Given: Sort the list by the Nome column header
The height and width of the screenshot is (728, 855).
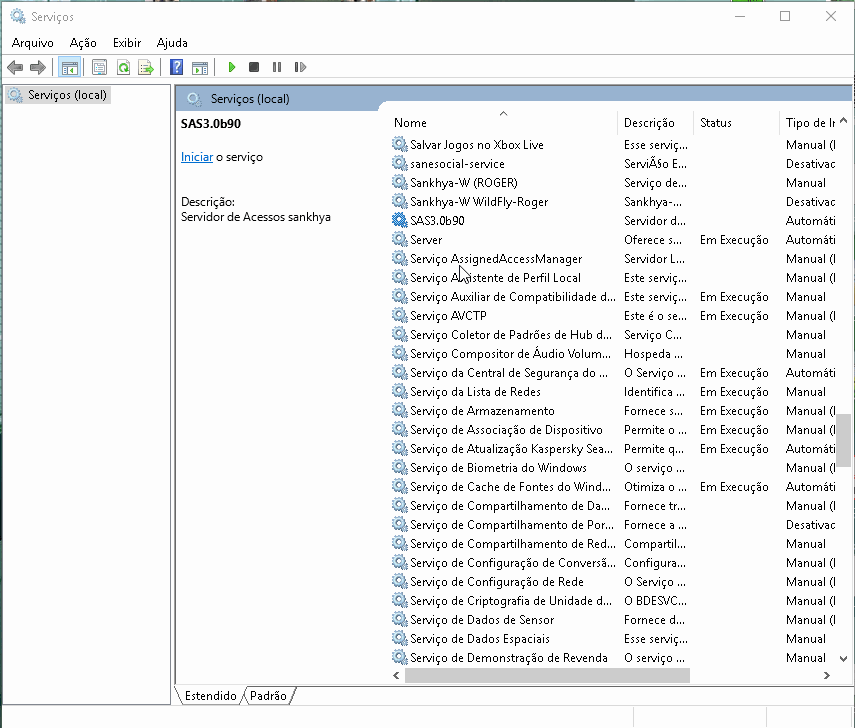Looking at the screenshot, I should (x=500, y=123).
